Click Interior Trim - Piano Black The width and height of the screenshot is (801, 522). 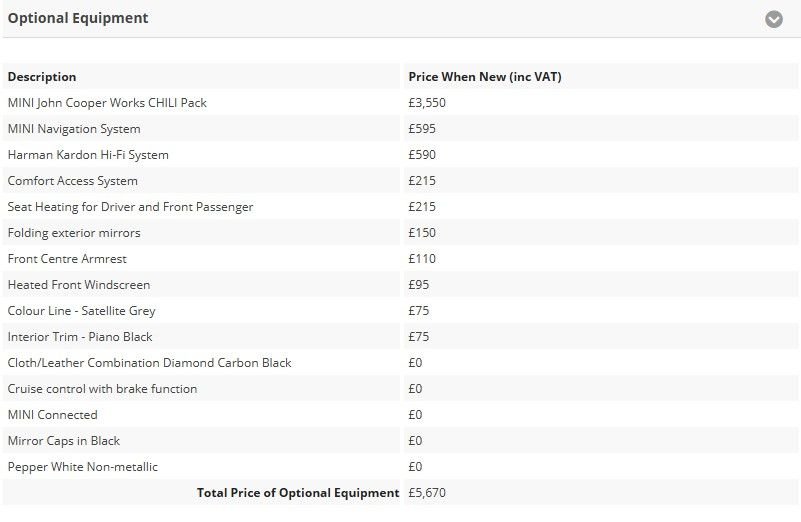coord(80,337)
